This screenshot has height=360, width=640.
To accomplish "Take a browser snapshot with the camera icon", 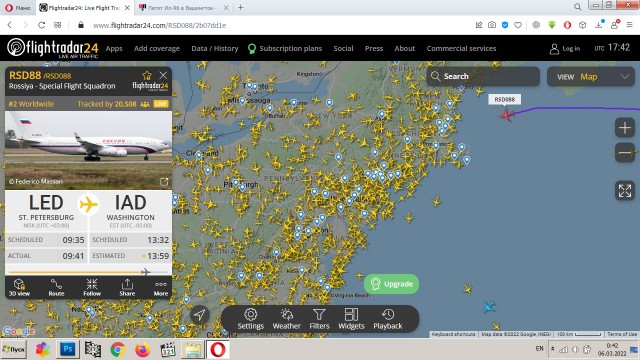I will [492, 25].
